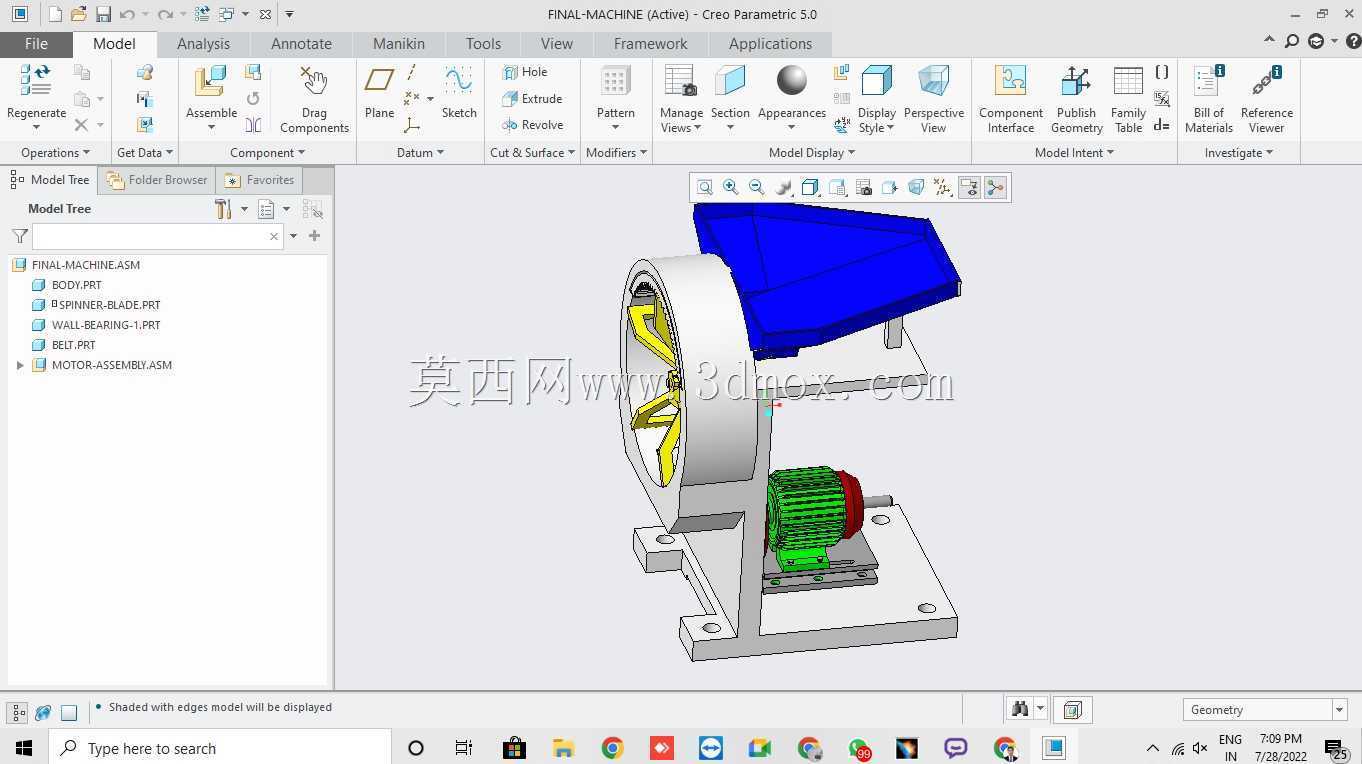This screenshot has height=764, width=1362.
Task: Open the File menu
Action: 36,44
